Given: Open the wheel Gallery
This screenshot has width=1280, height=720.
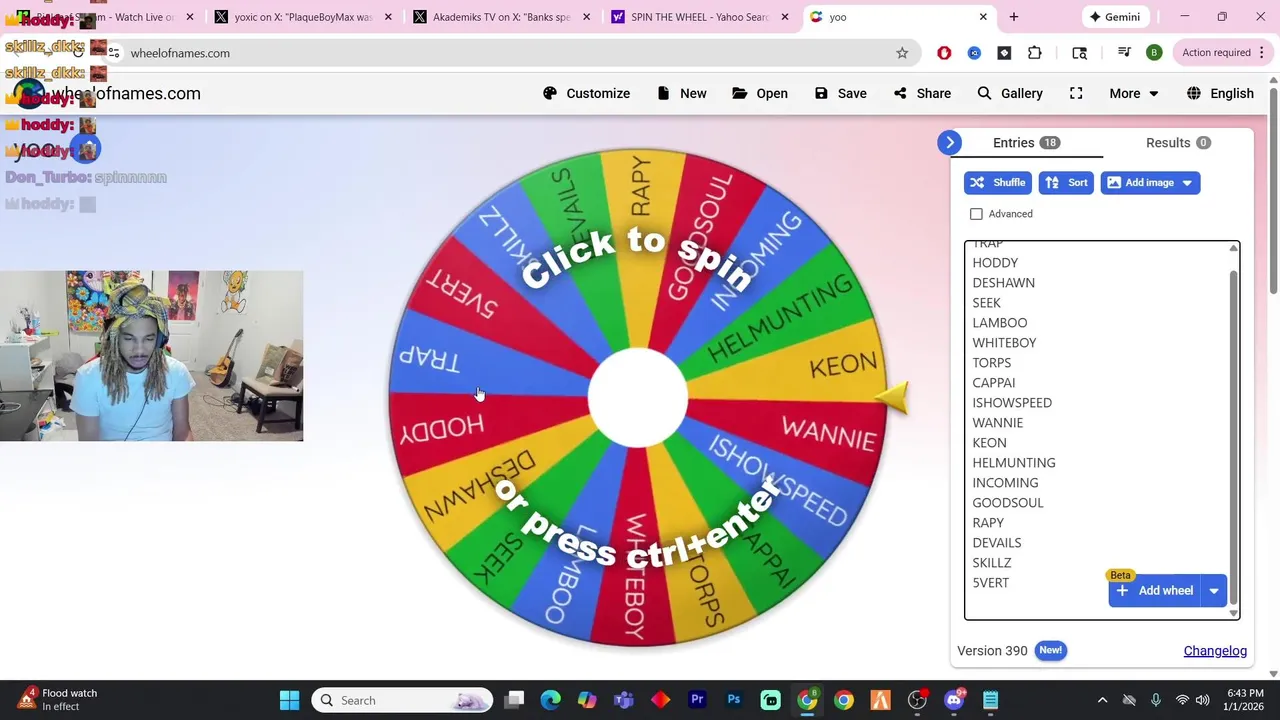Looking at the screenshot, I should click(x=1010, y=93).
